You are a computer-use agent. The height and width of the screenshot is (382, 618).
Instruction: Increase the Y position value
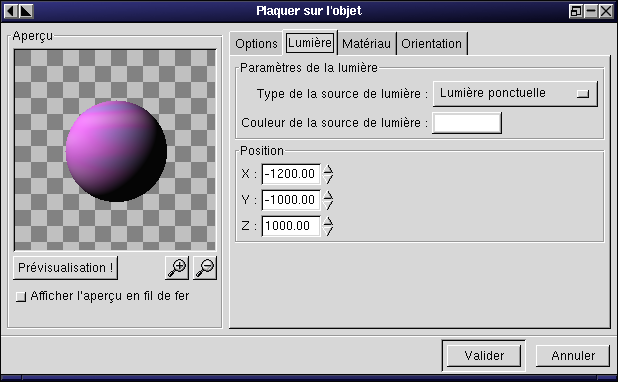328,196
